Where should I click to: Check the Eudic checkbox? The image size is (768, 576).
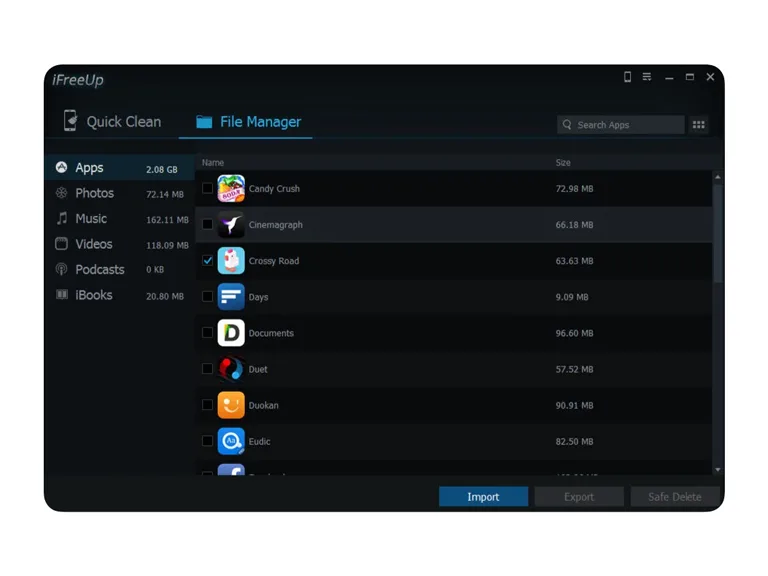(207, 441)
